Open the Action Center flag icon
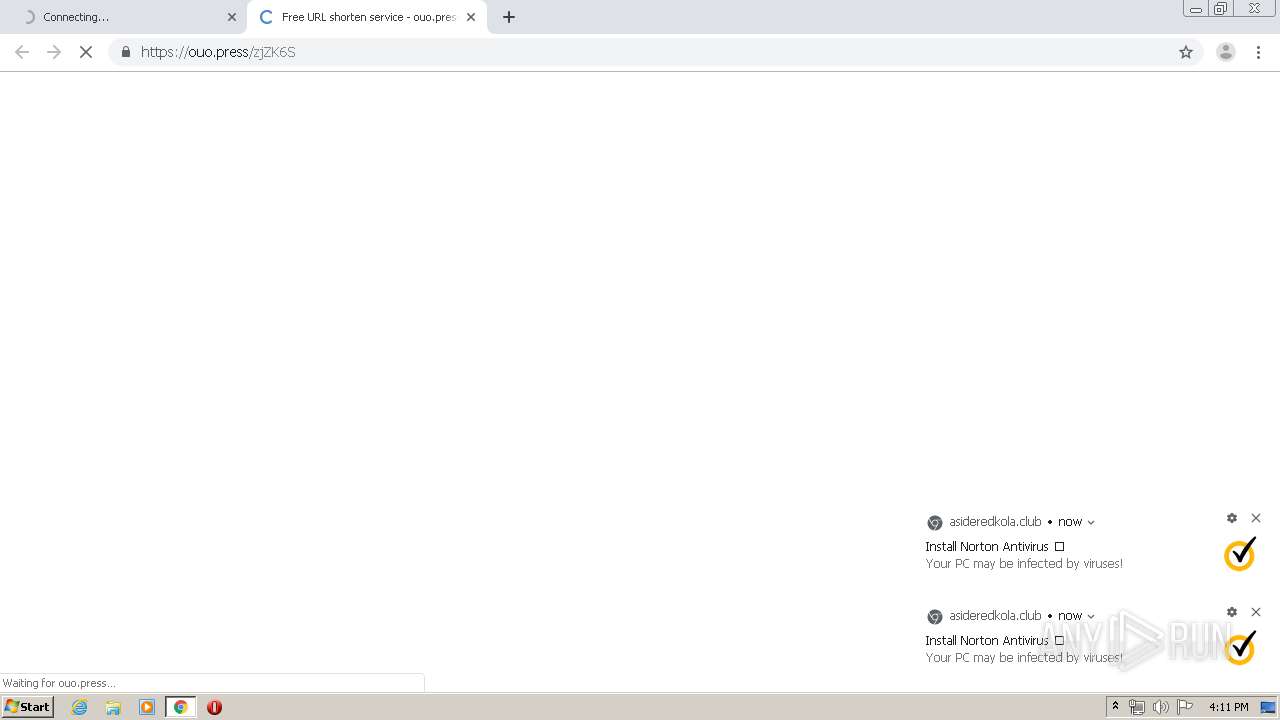1280x720 pixels. (x=1185, y=707)
